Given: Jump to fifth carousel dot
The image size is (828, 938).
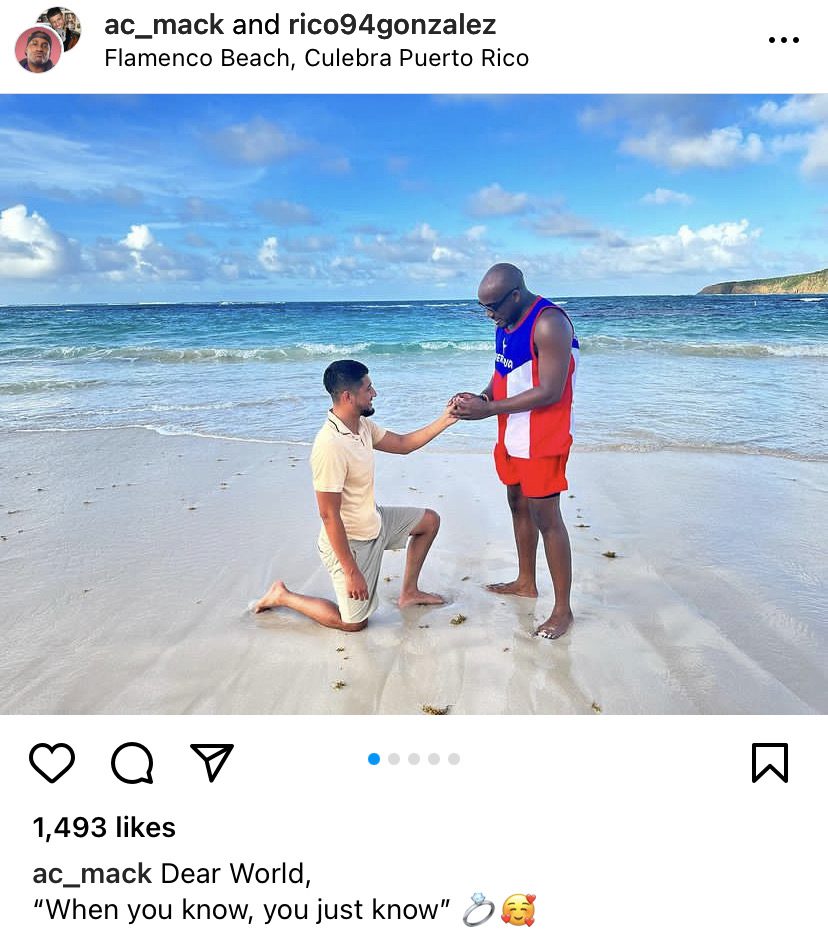Looking at the screenshot, I should pos(454,759).
